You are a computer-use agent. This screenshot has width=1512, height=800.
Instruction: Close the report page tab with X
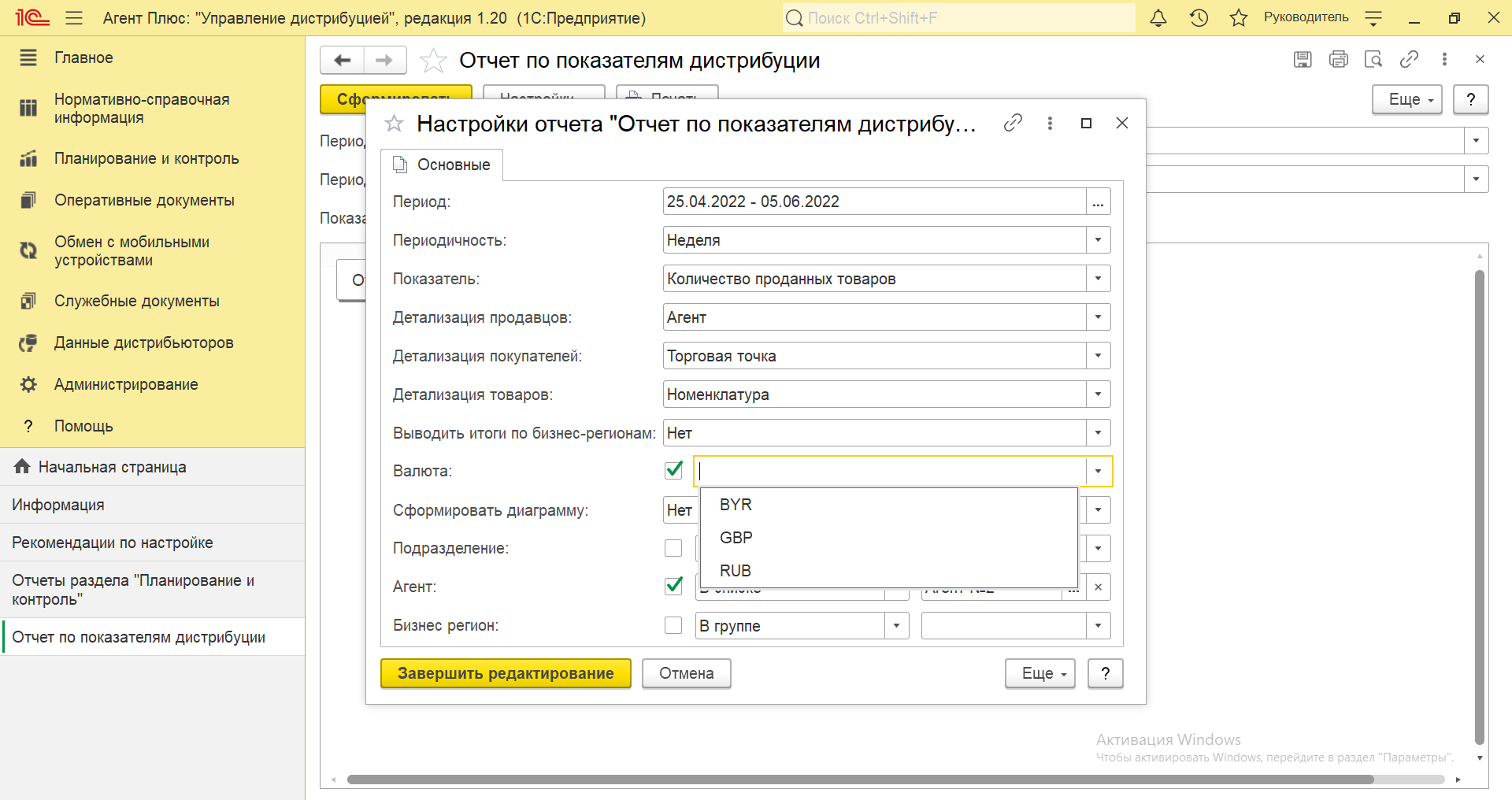coord(1480,59)
